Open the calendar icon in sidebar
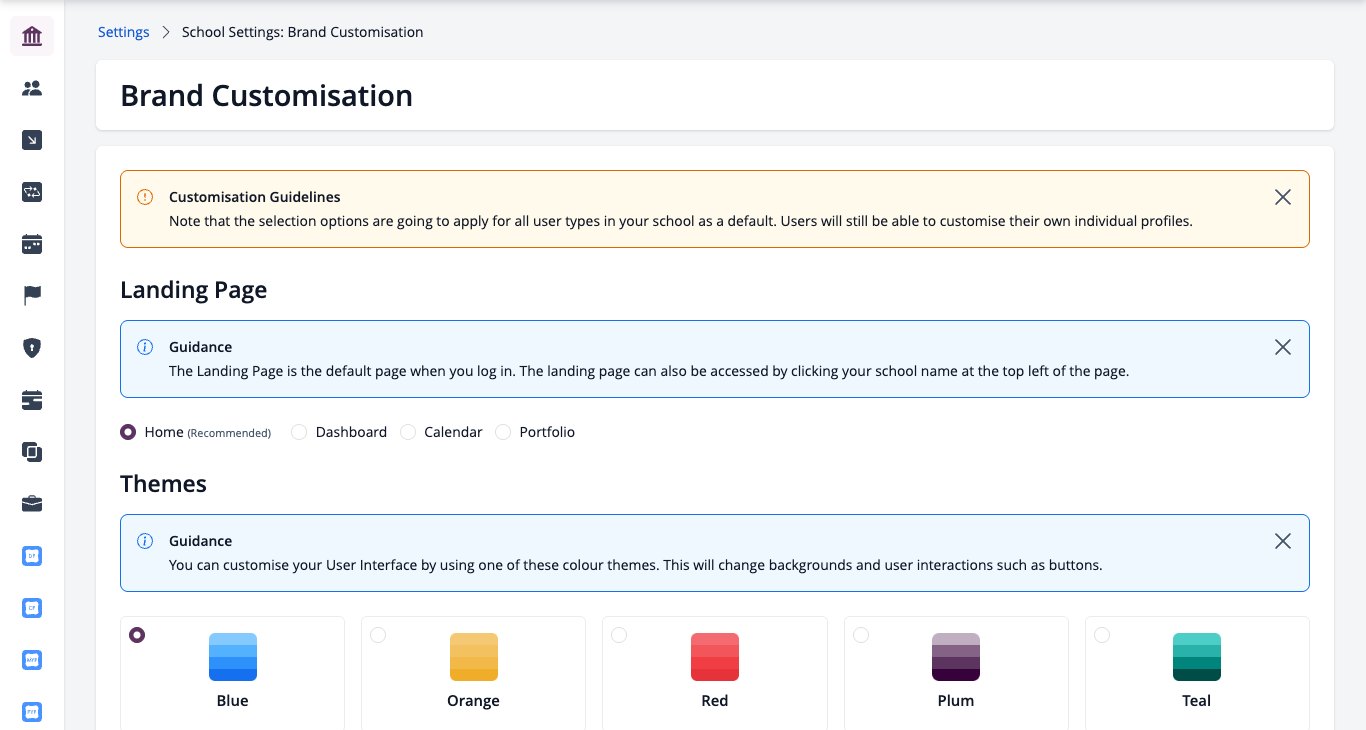Image resolution: width=1366 pixels, height=730 pixels. point(32,244)
